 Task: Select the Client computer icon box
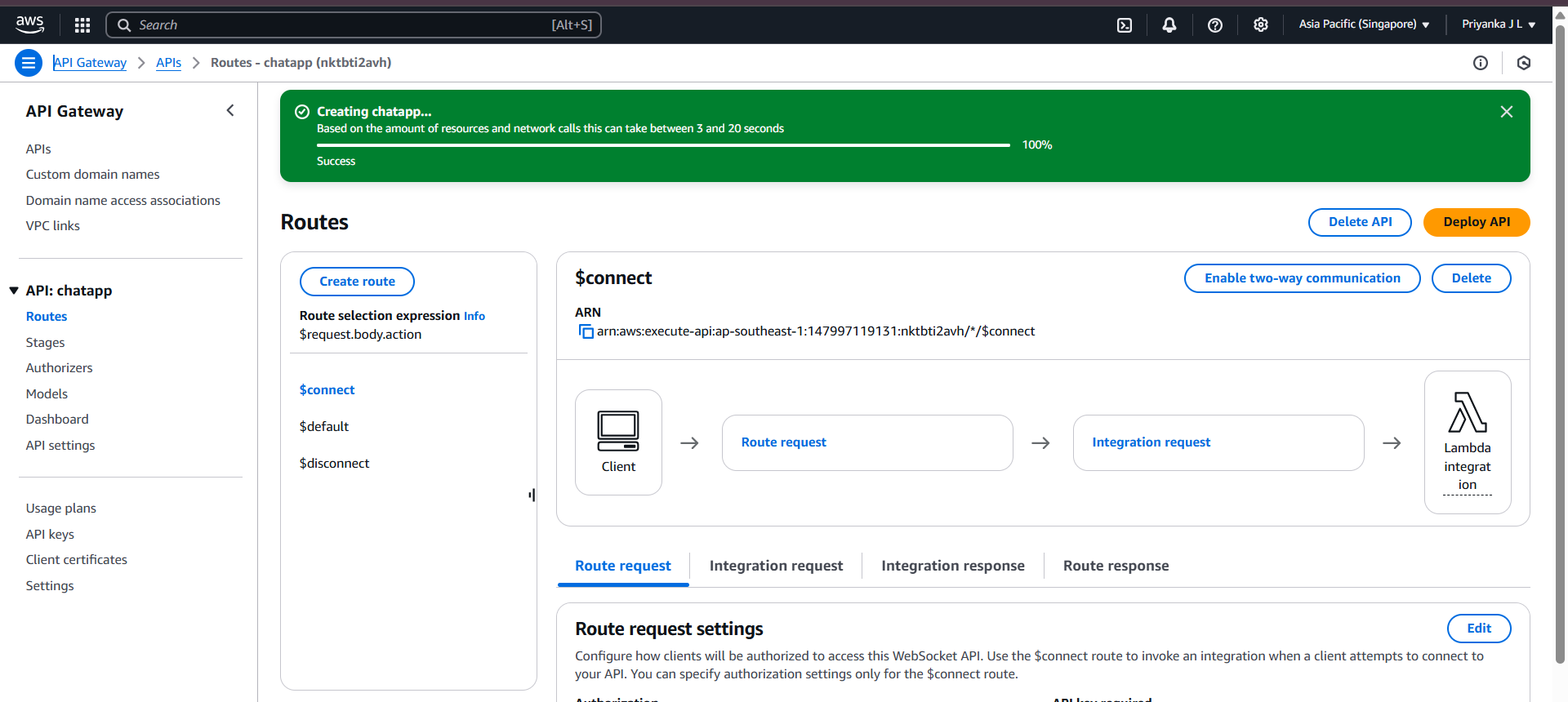pos(618,442)
